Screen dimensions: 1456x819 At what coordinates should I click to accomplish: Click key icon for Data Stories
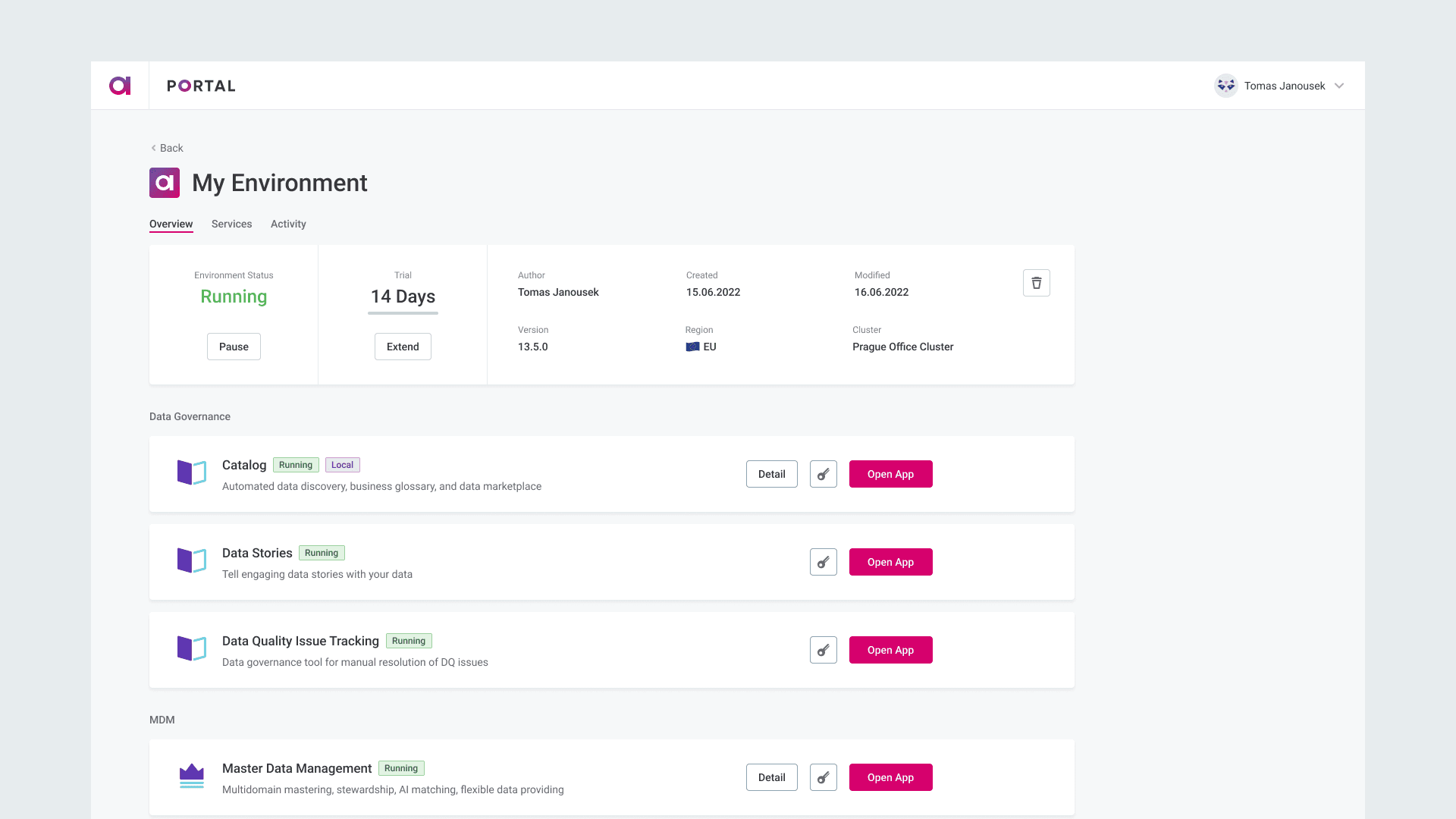823,562
